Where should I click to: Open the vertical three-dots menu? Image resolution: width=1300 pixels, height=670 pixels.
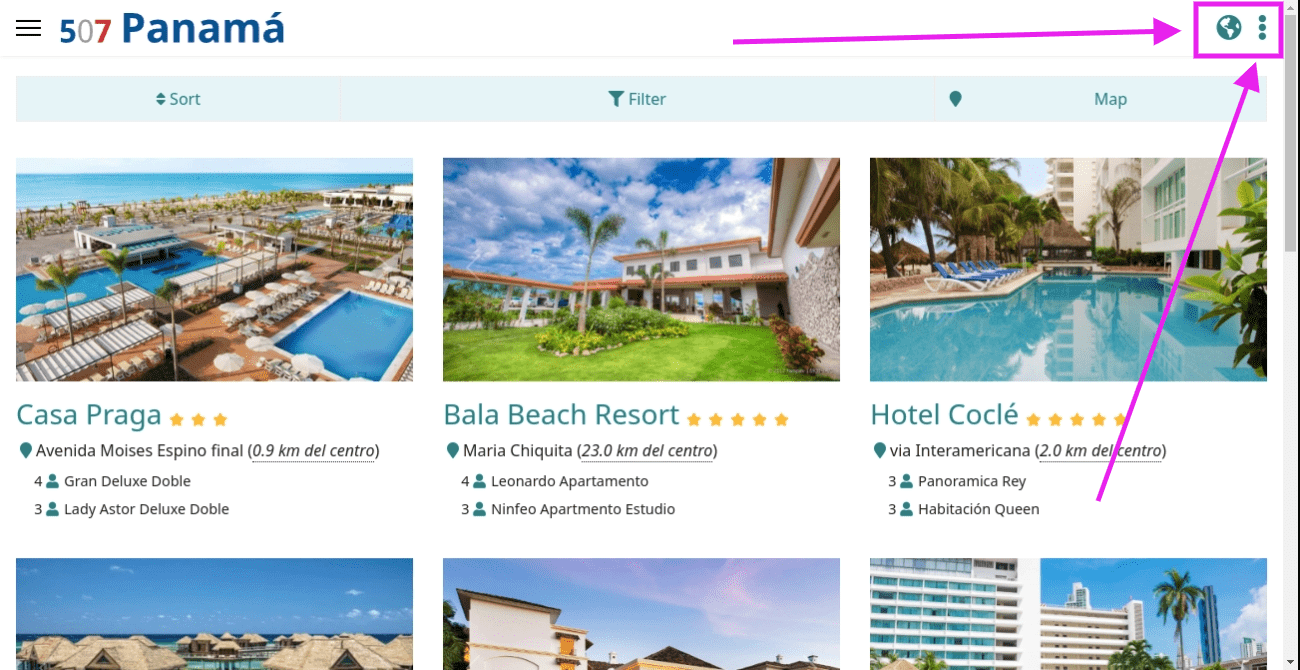point(1263,27)
